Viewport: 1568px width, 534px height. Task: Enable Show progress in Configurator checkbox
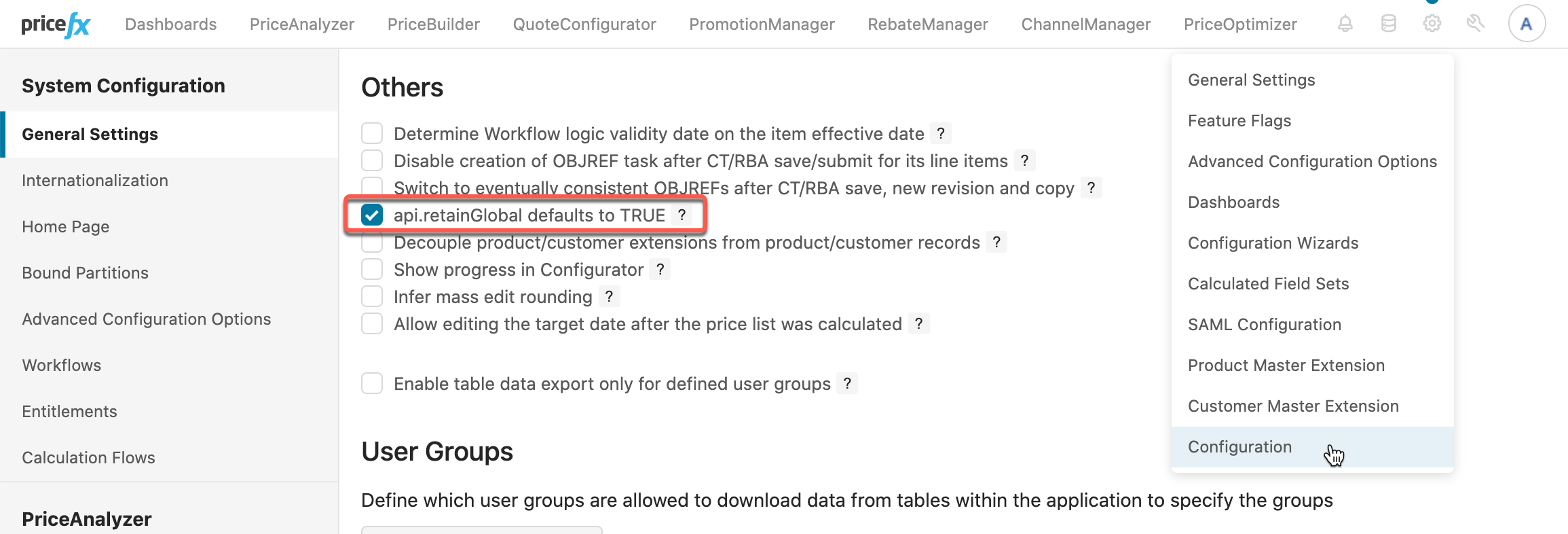coord(372,270)
